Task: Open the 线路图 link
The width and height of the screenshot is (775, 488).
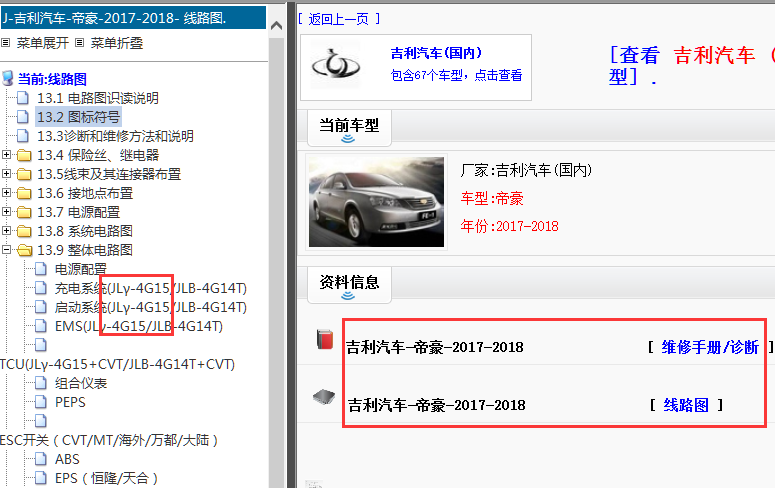Action: (686, 405)
